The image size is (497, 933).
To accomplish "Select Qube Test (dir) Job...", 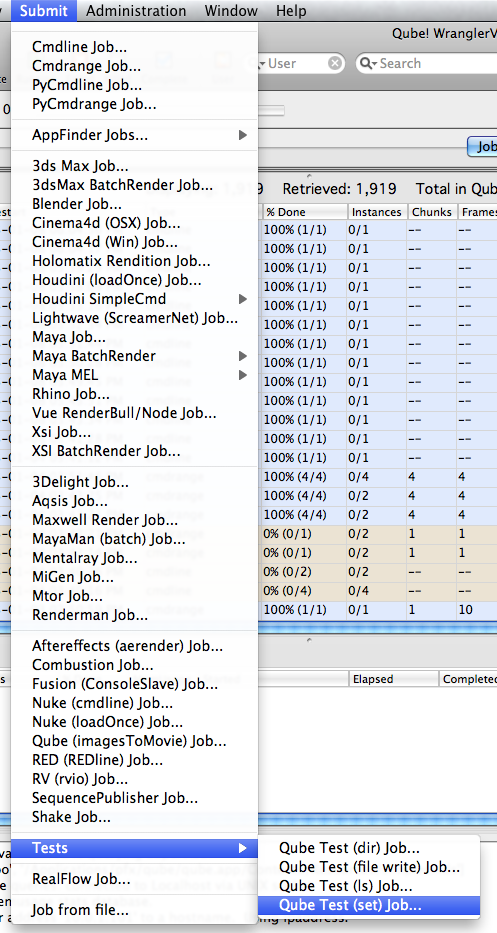I will coord(368,848).
